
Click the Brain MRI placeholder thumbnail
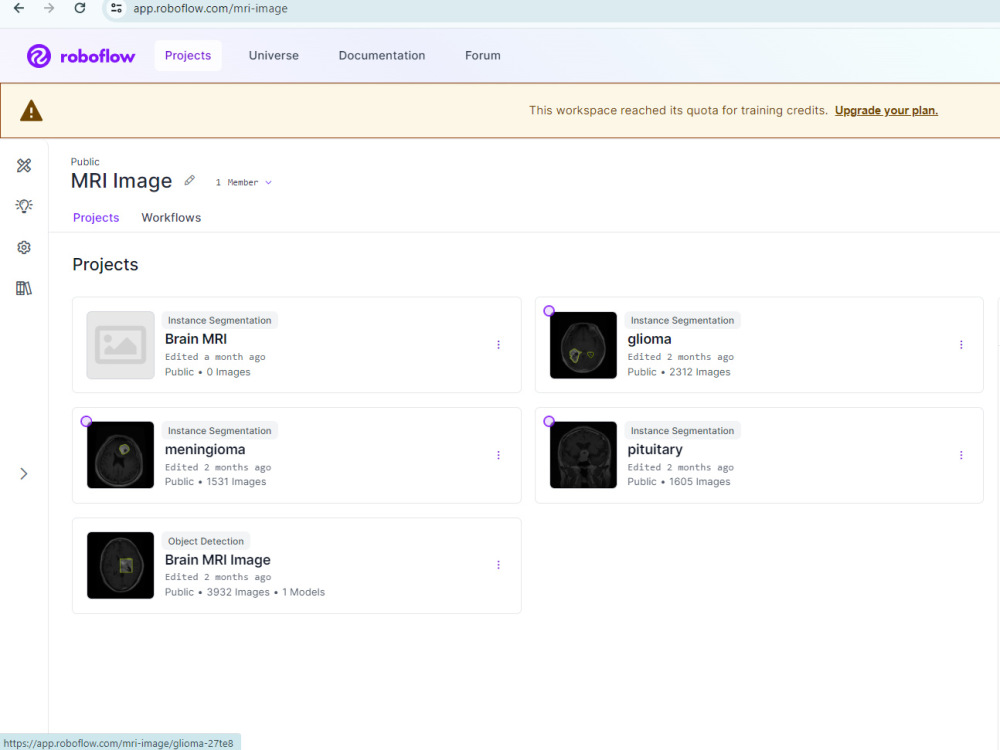pos(121,345)
